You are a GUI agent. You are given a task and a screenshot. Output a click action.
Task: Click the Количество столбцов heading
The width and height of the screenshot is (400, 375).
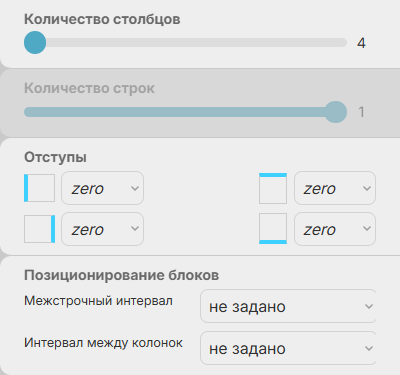pos(102,19)
